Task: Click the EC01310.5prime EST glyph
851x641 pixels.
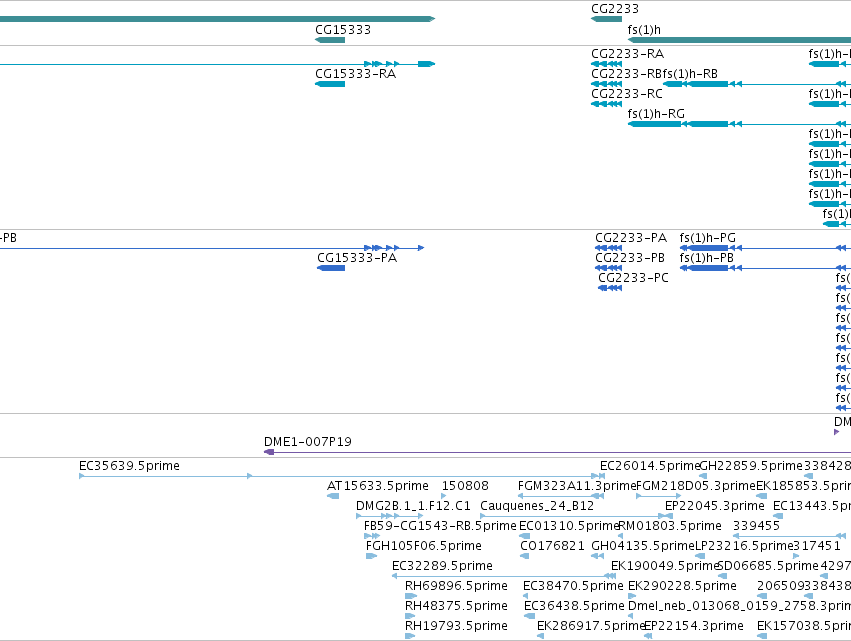Action: [524, 536]
